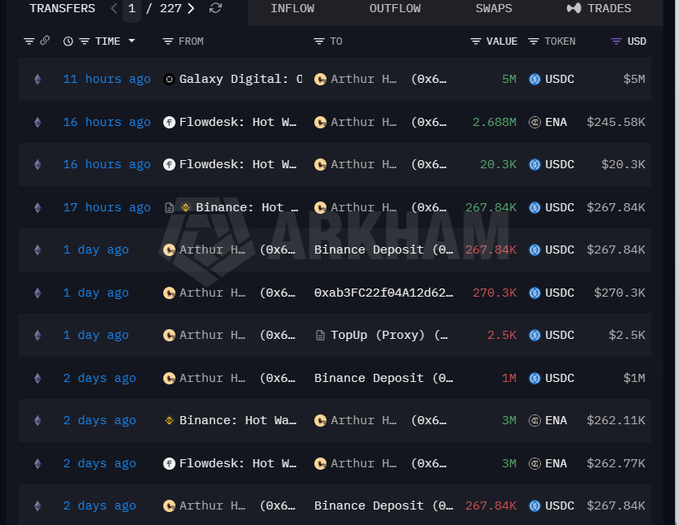Switch to the INFLOW tab
The image size is (679, 525).
click(292, 9)
